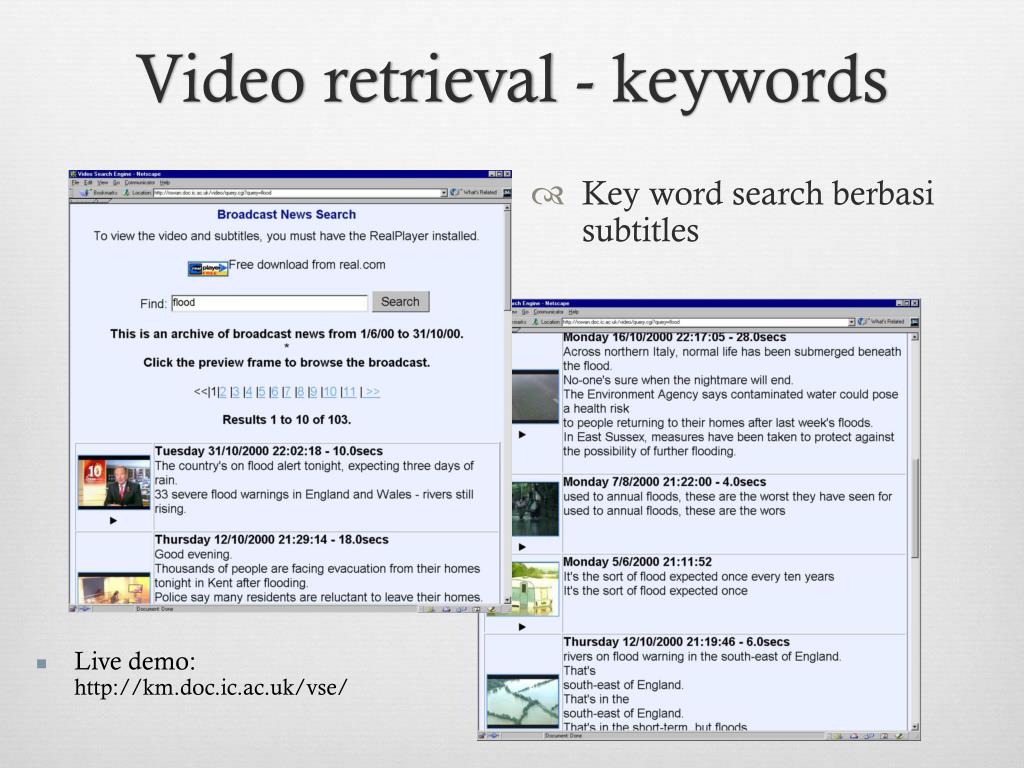Click the news anchor thumbnail for Tuesday 31/10/2000
The image size is (1024, 768).
tap(114, 482)
